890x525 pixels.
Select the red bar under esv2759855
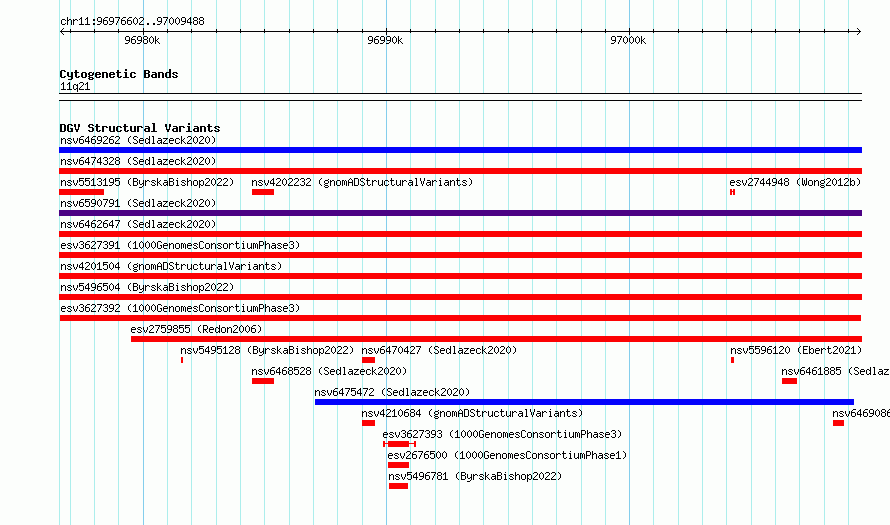click(496, 339)
